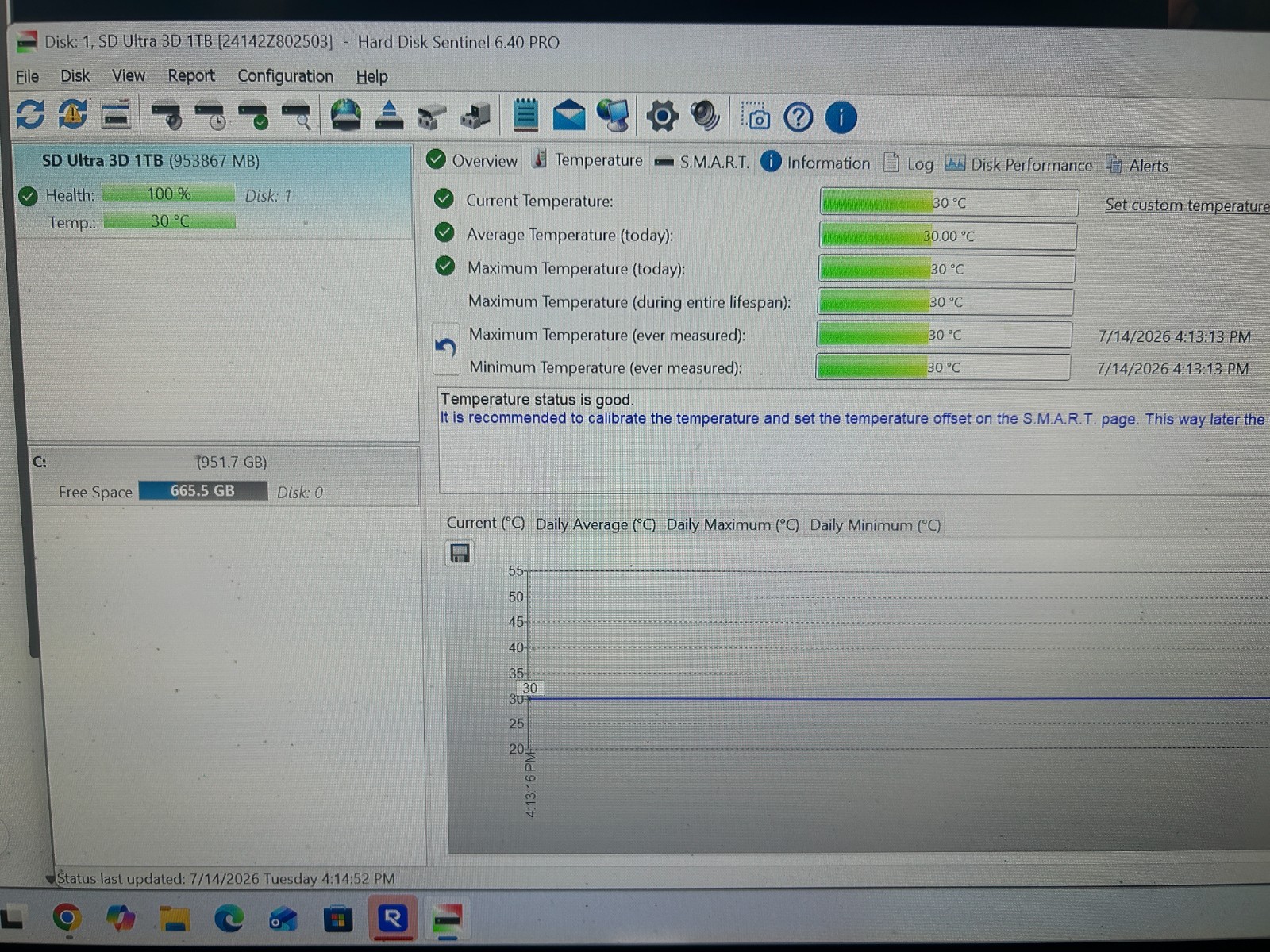Image resolution: width=1270 pixels, height=952 pixels.
Task: Open the Disk menu
Action: [75, 76]
